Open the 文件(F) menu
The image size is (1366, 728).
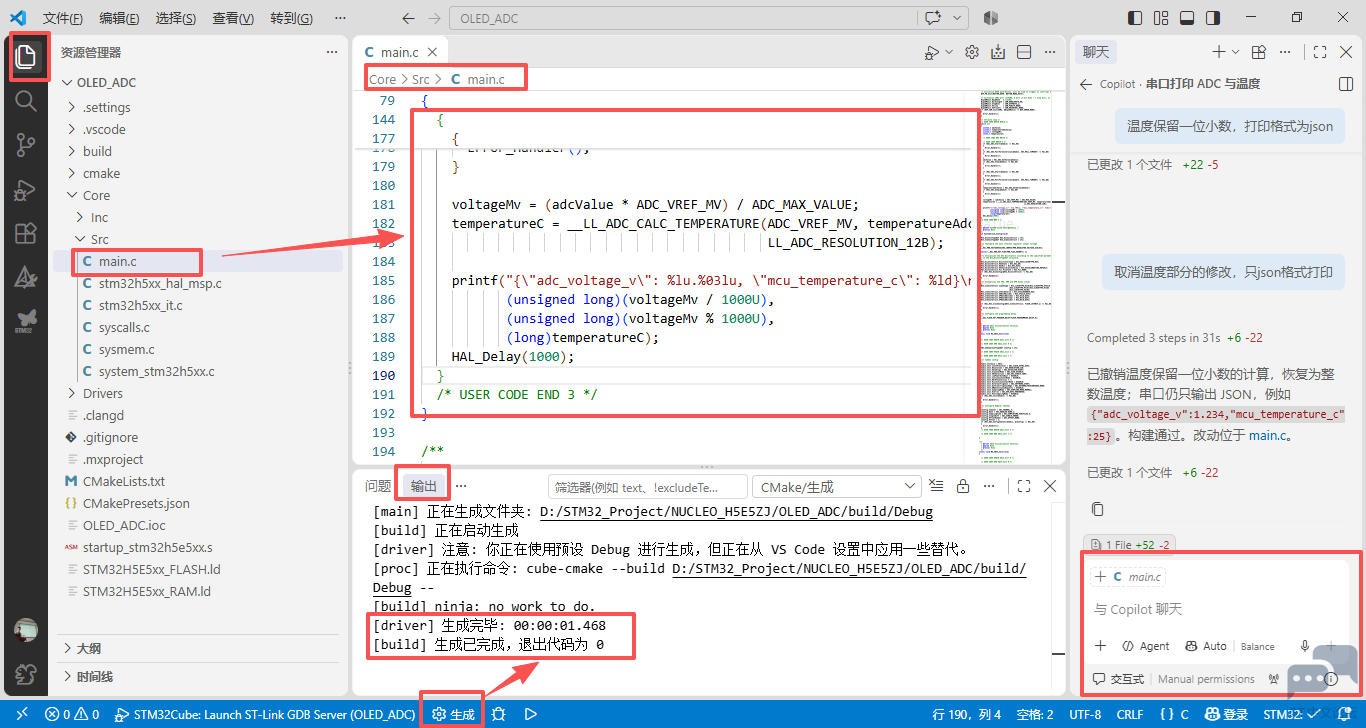point(63,18)
